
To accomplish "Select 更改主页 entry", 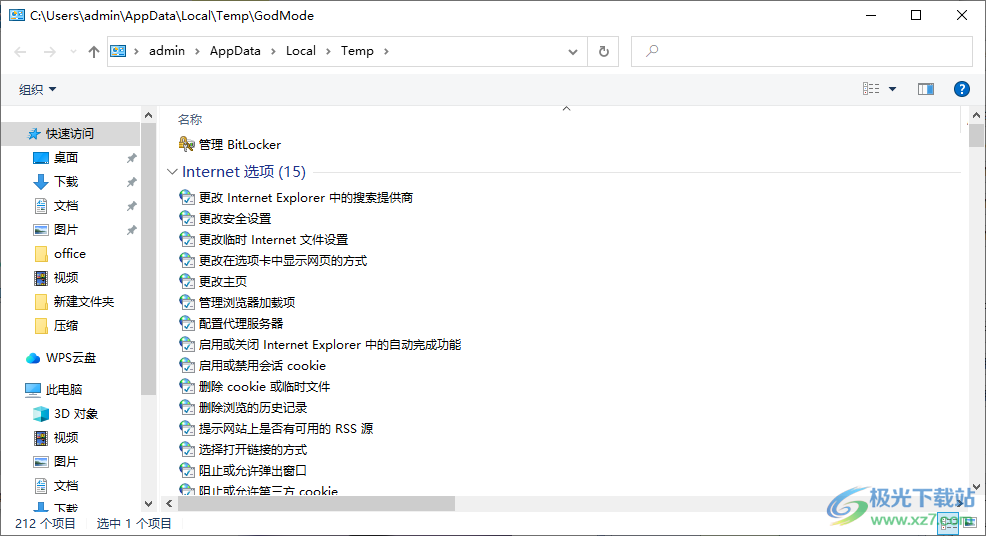I will coord(213,282).
